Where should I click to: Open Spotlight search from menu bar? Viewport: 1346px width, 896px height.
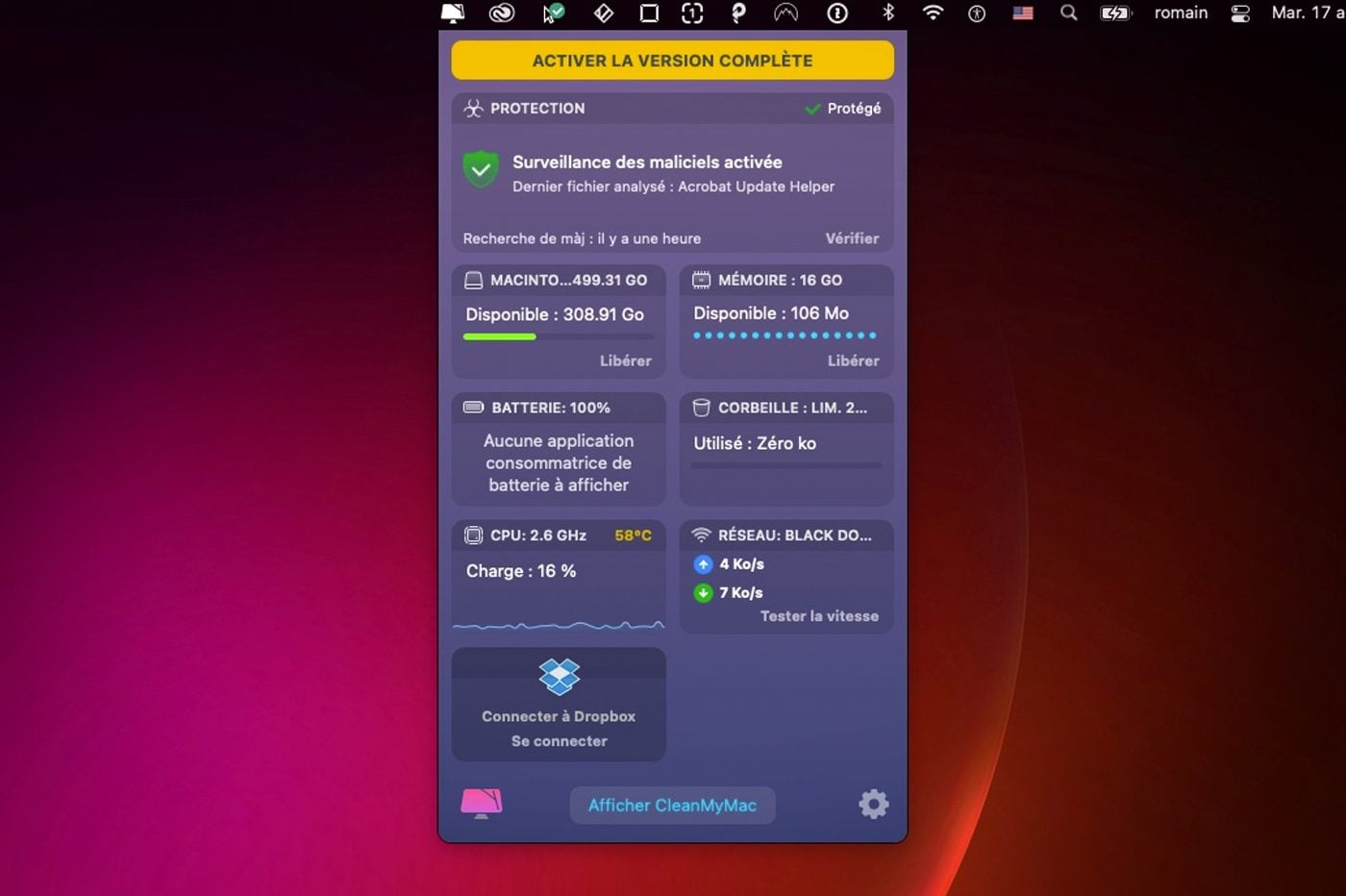(1067, 13)
